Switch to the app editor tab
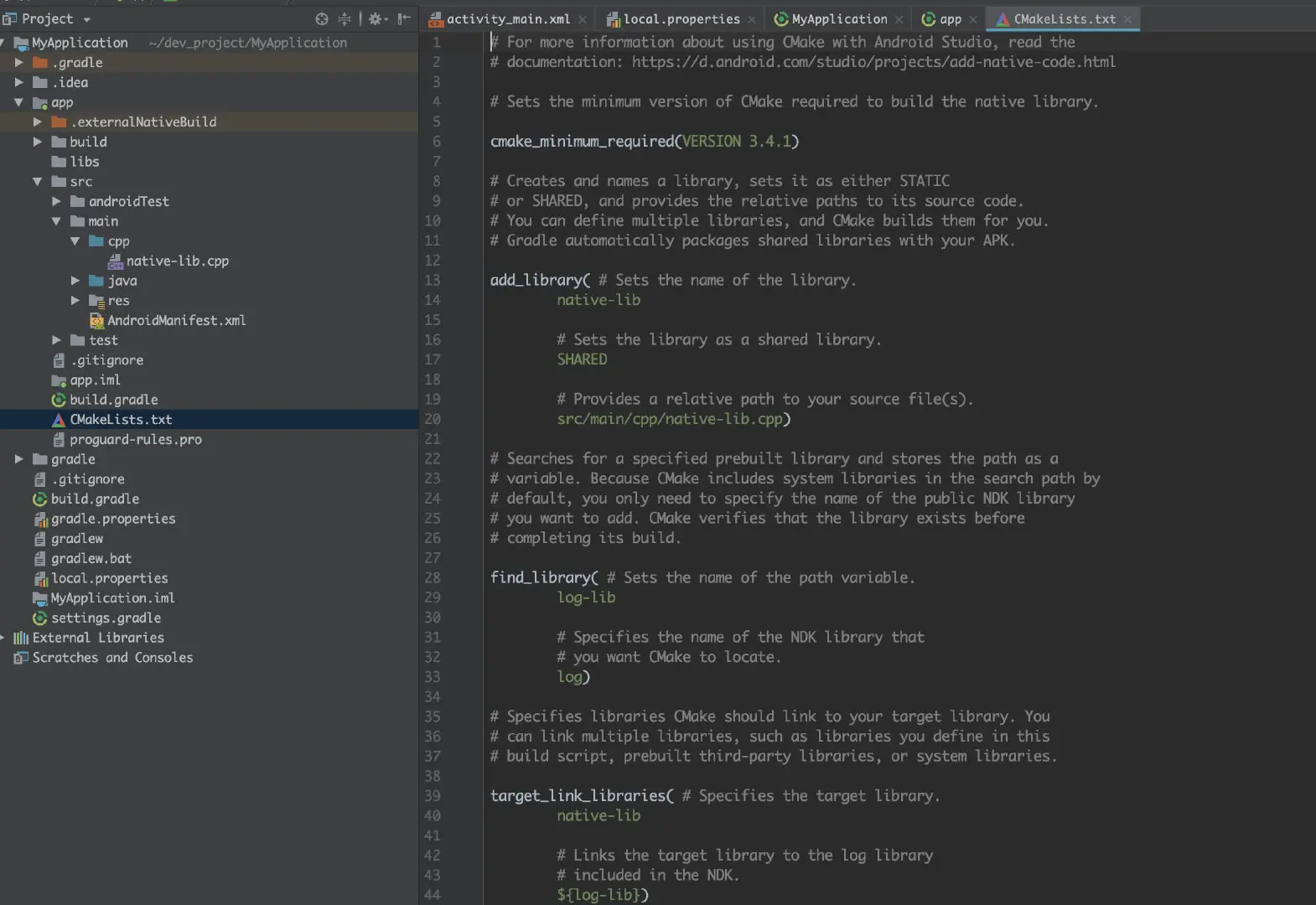Screen dimensions: 1316x905 [x=949, y=19]
